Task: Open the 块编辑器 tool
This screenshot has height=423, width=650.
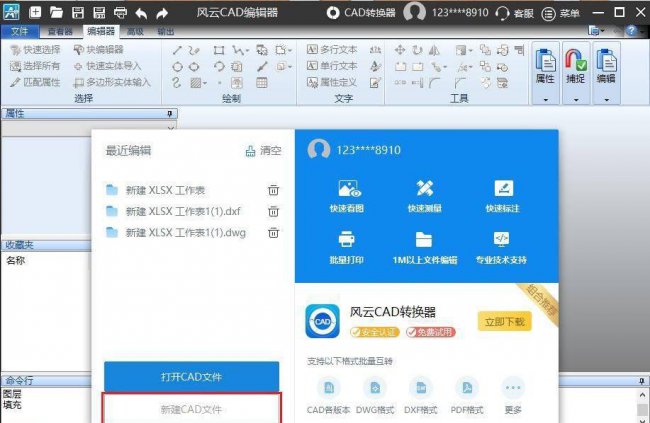Action: coord(99,50)
